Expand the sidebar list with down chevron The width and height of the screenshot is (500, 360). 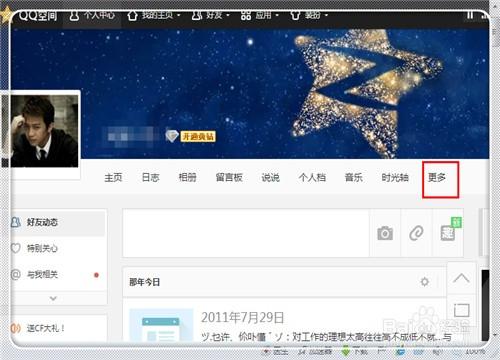point(53,298)
